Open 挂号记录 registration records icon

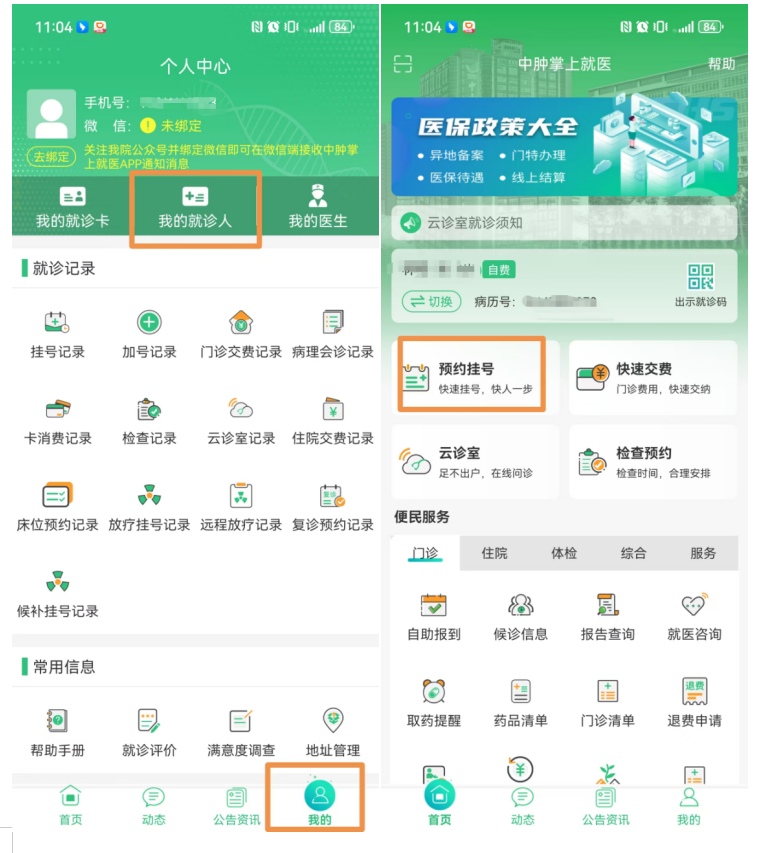tap(57, 323)
